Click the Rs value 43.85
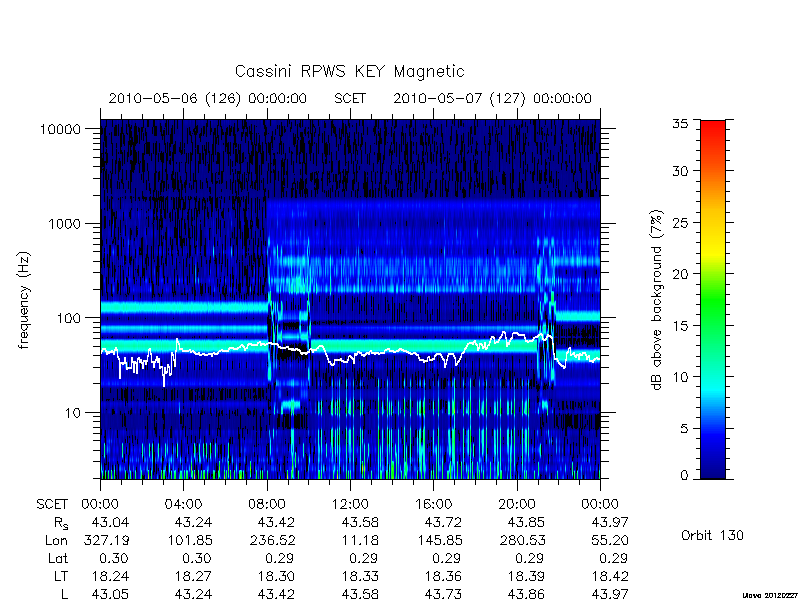This screenshot has width=800, height=600. pos(526,522)
